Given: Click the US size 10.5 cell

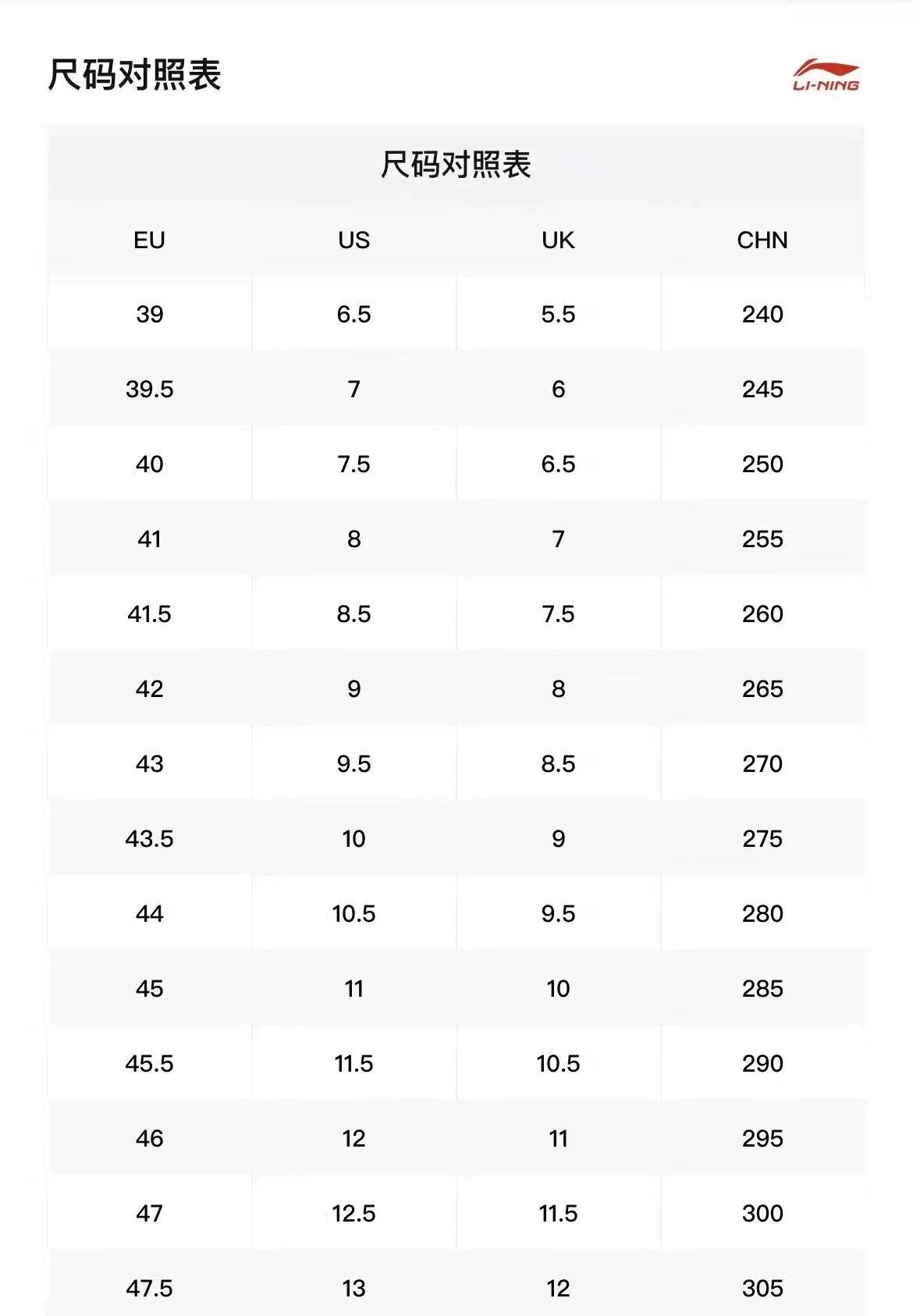Looking at the screenshot, I should pyautogui.click(x=353, y=914).
